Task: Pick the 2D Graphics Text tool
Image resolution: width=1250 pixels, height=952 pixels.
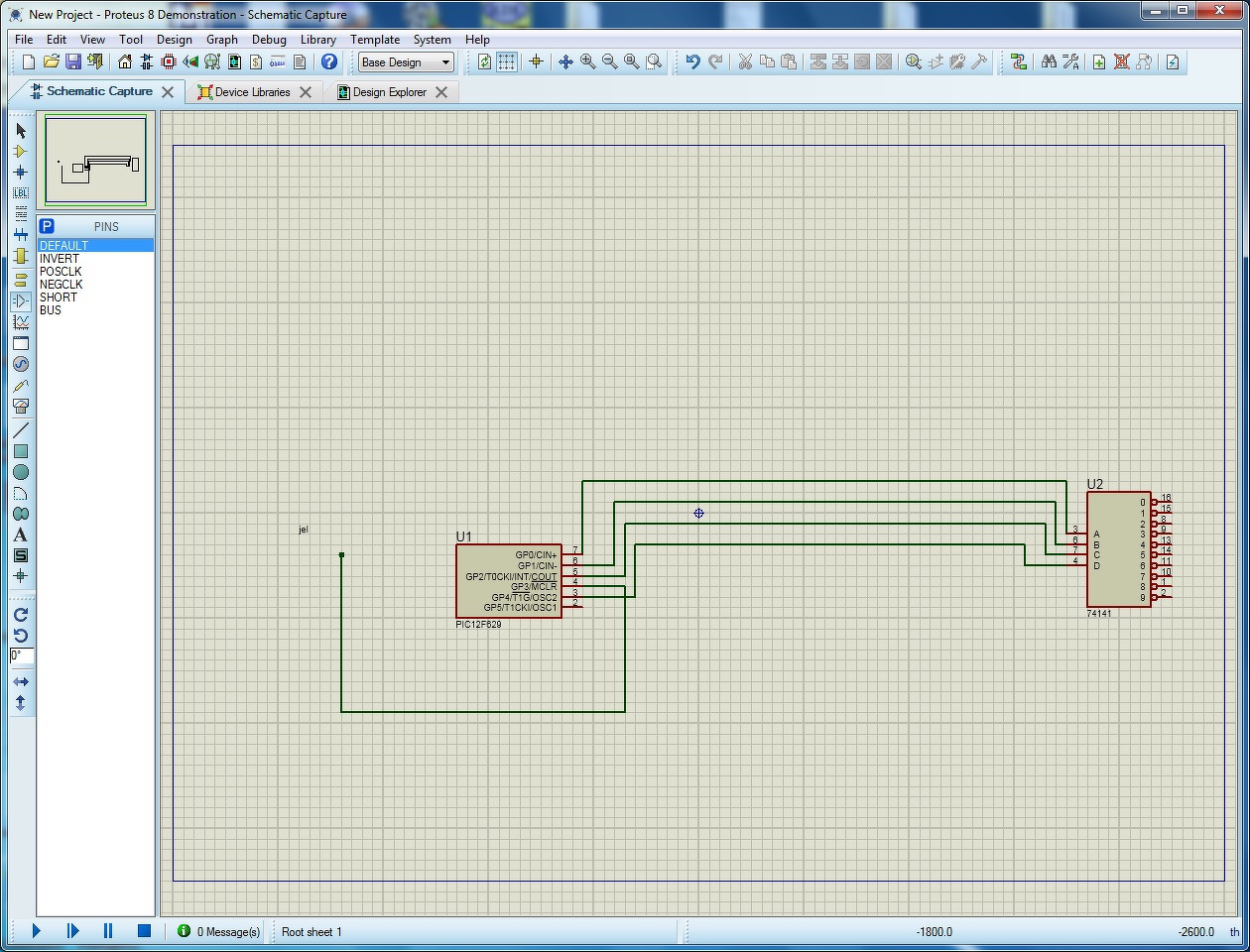Action: (21, 535)
